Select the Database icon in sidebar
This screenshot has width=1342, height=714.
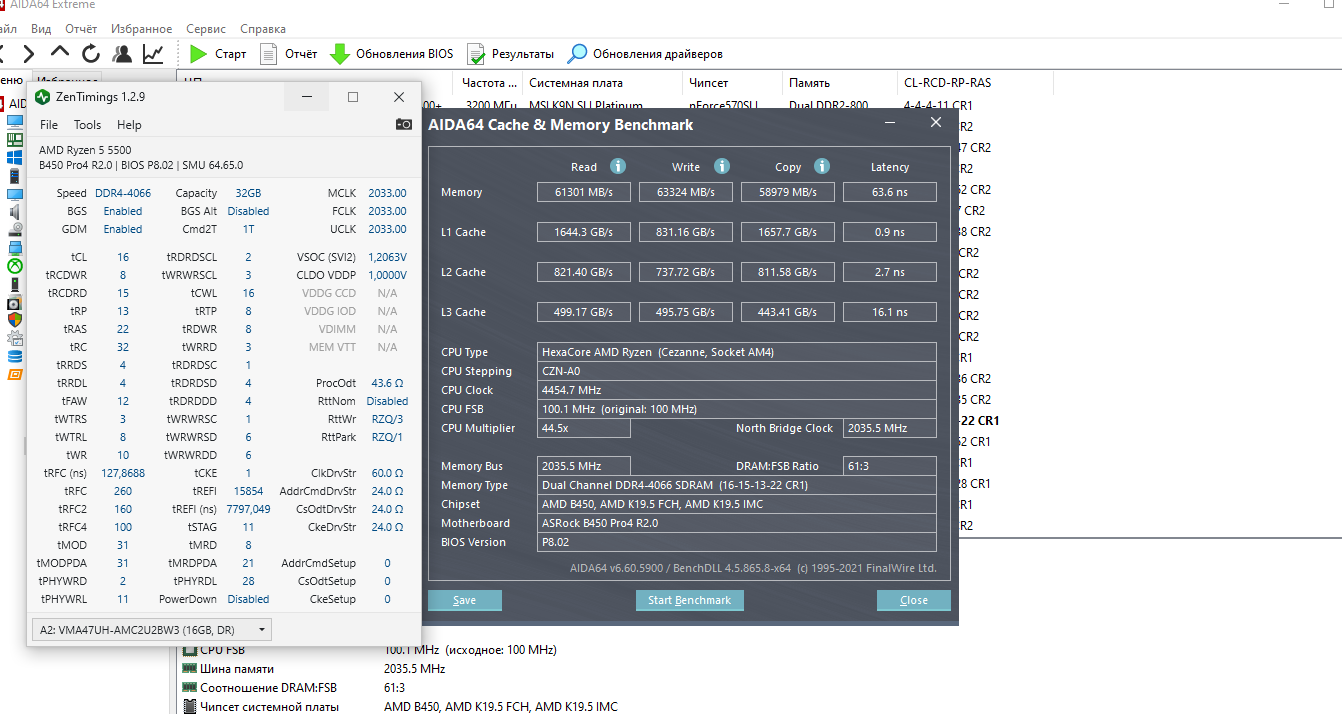(15, 356)
